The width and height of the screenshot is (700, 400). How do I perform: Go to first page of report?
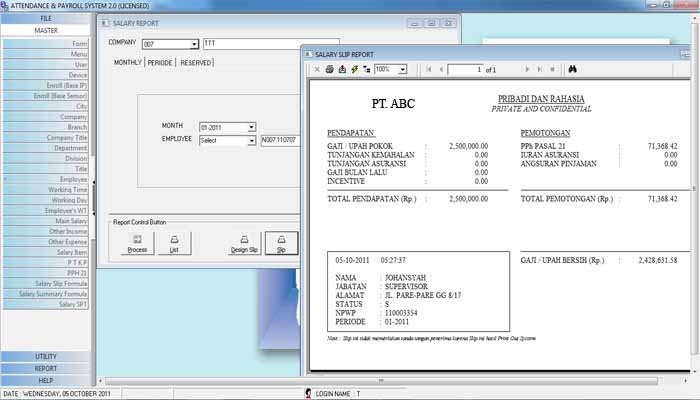[x=429, y=69]
